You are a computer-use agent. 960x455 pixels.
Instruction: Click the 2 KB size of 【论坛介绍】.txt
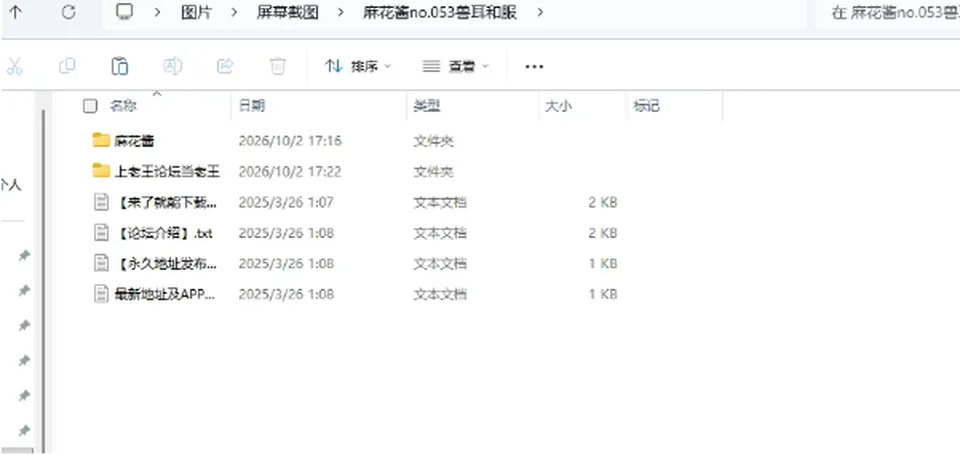tap(602, 233)
